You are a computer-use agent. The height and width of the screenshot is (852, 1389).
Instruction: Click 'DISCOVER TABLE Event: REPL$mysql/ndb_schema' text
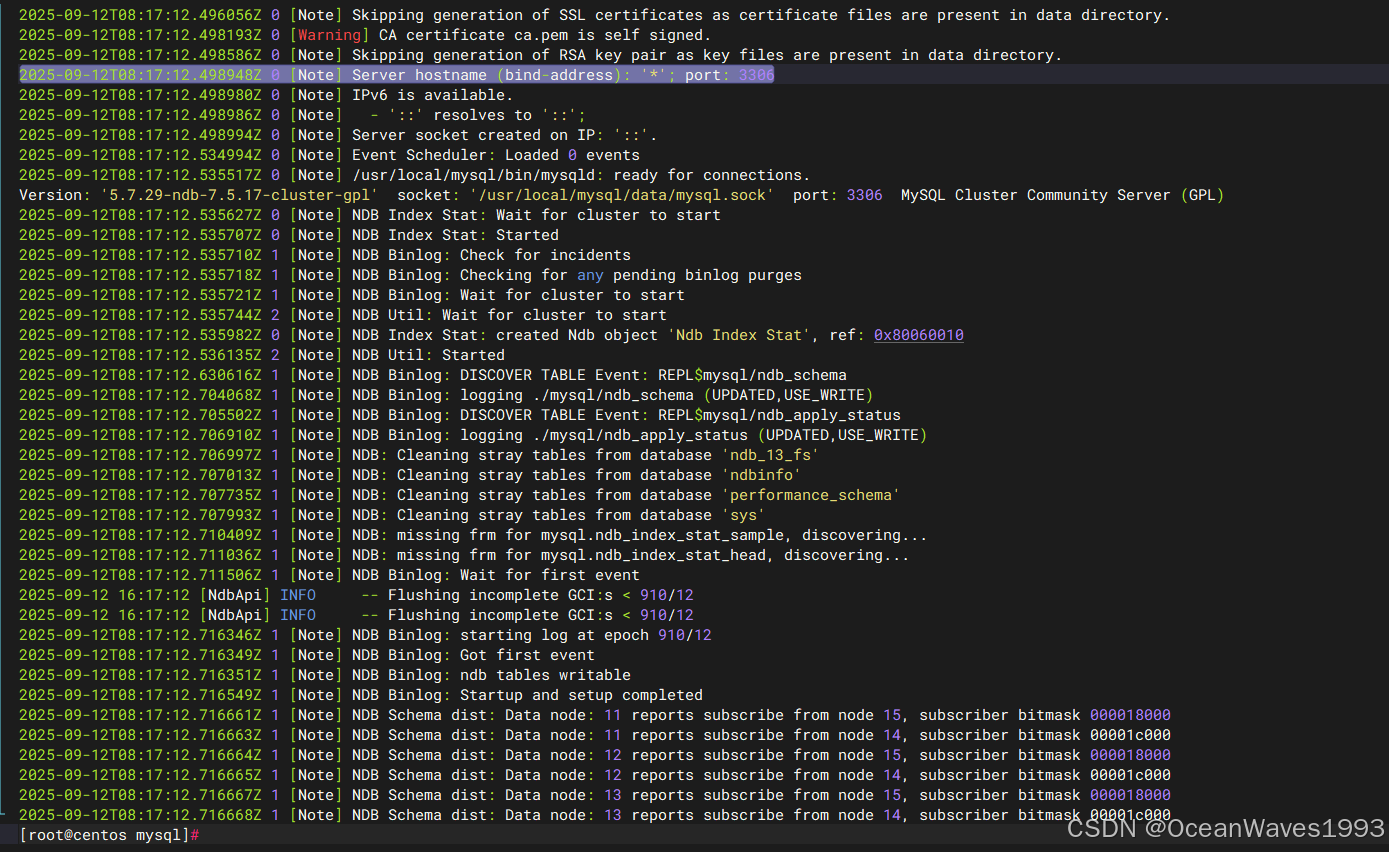point(653,375)
